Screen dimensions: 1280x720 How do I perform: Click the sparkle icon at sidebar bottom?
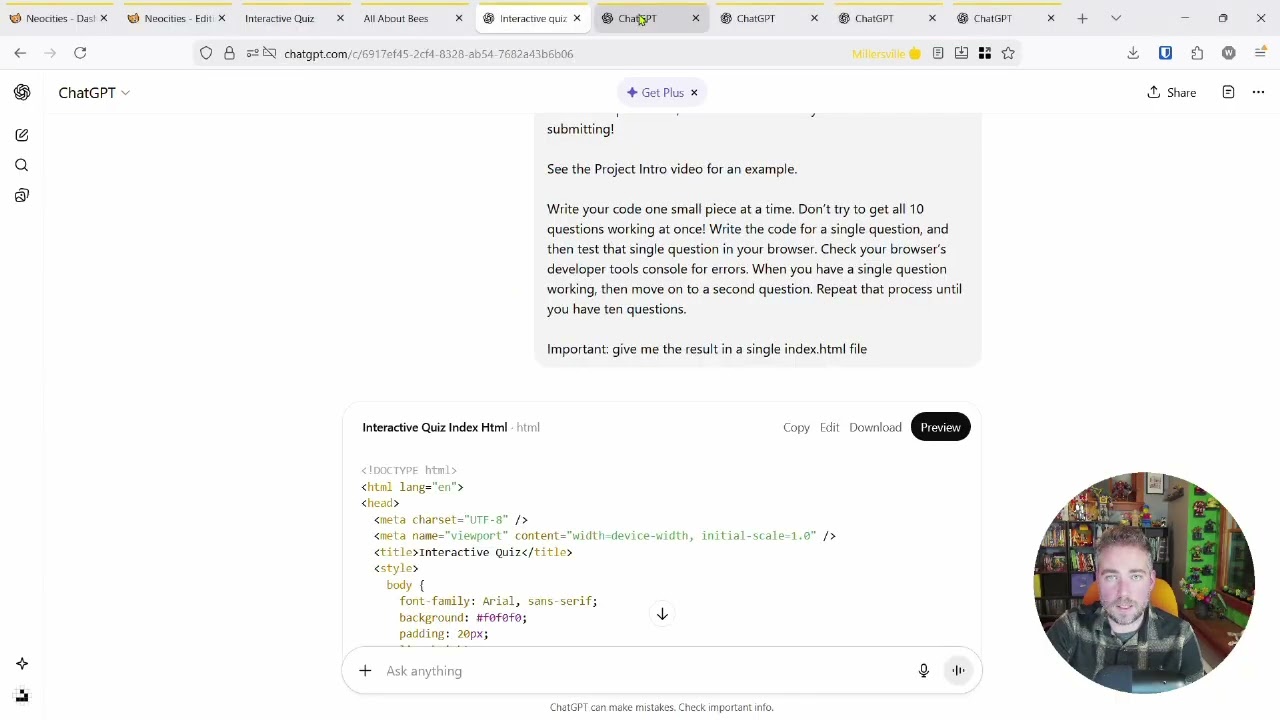[22, 663]
